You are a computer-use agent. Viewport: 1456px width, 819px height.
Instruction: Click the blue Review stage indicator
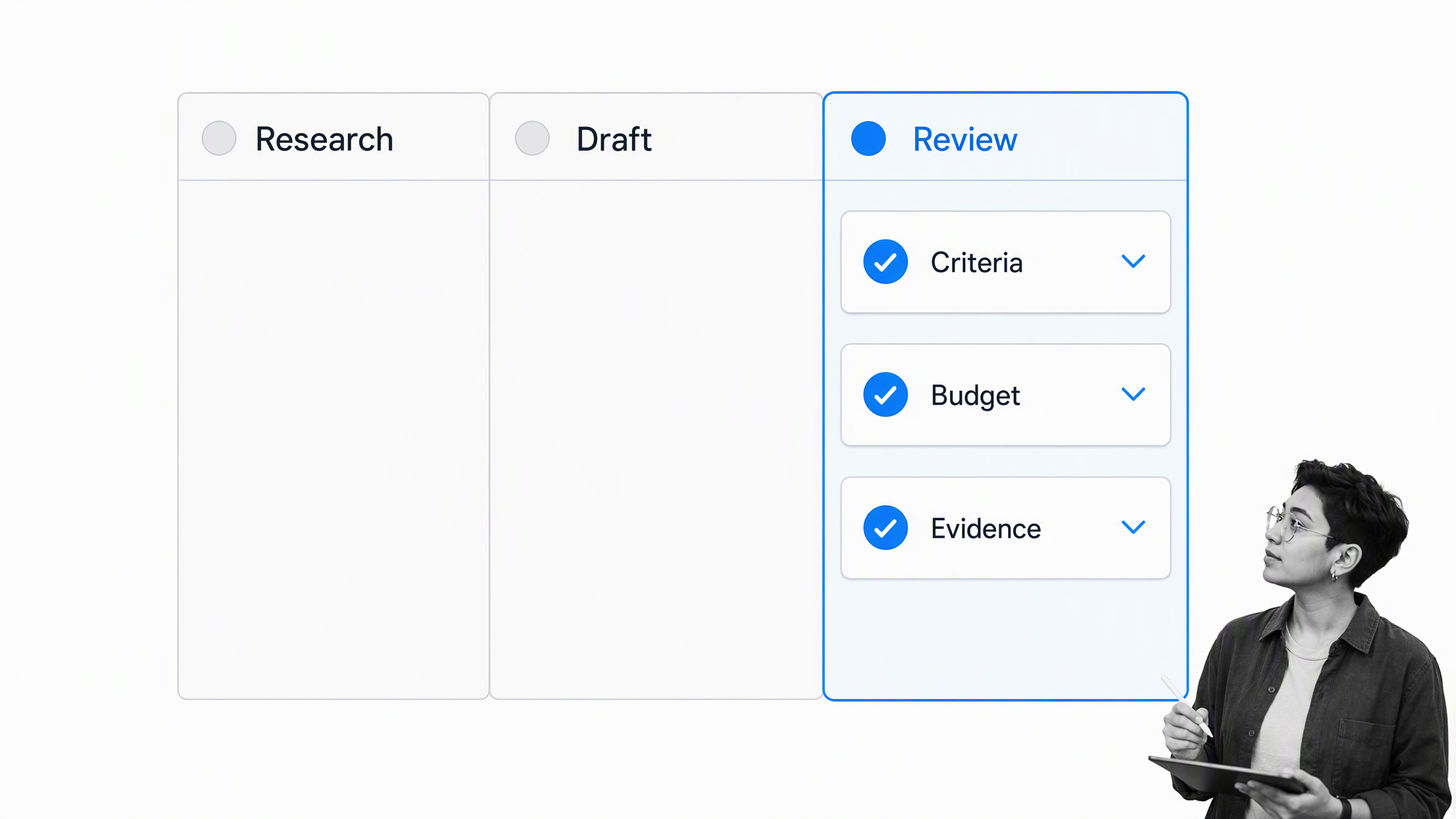coord(869,138)
